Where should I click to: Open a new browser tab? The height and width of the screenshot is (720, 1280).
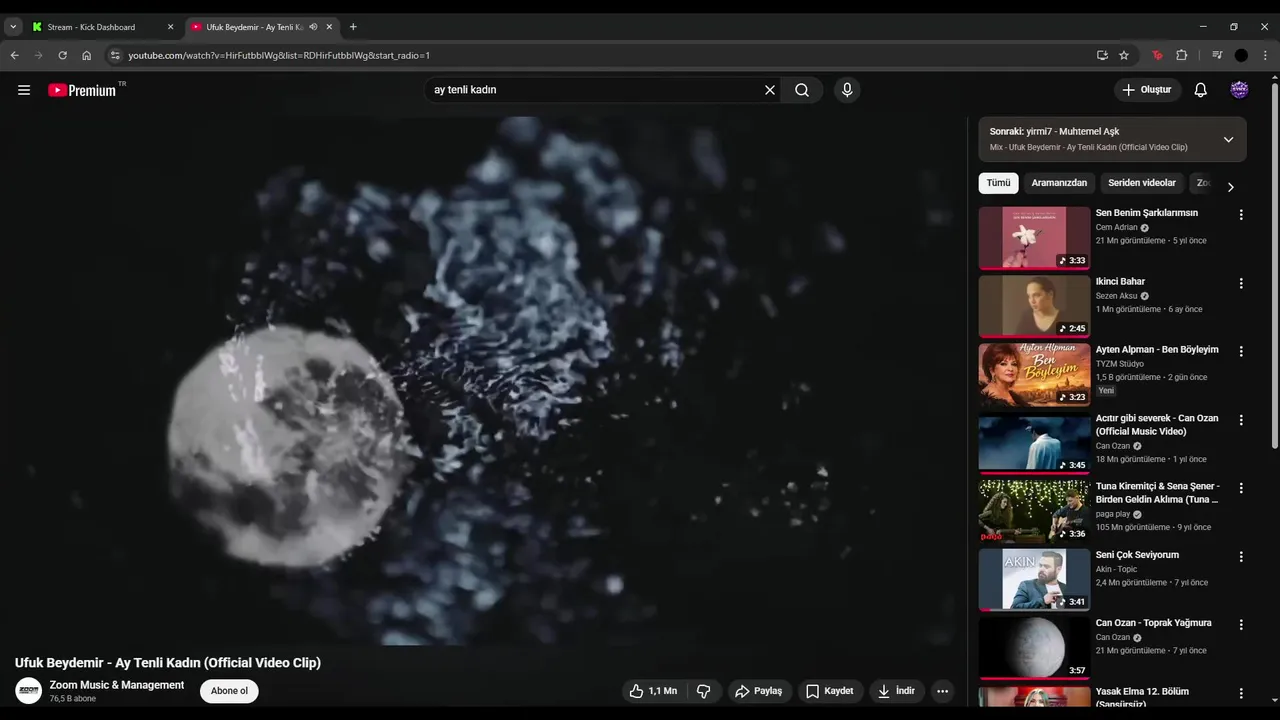pyautogui.click(x=353, y=27)
